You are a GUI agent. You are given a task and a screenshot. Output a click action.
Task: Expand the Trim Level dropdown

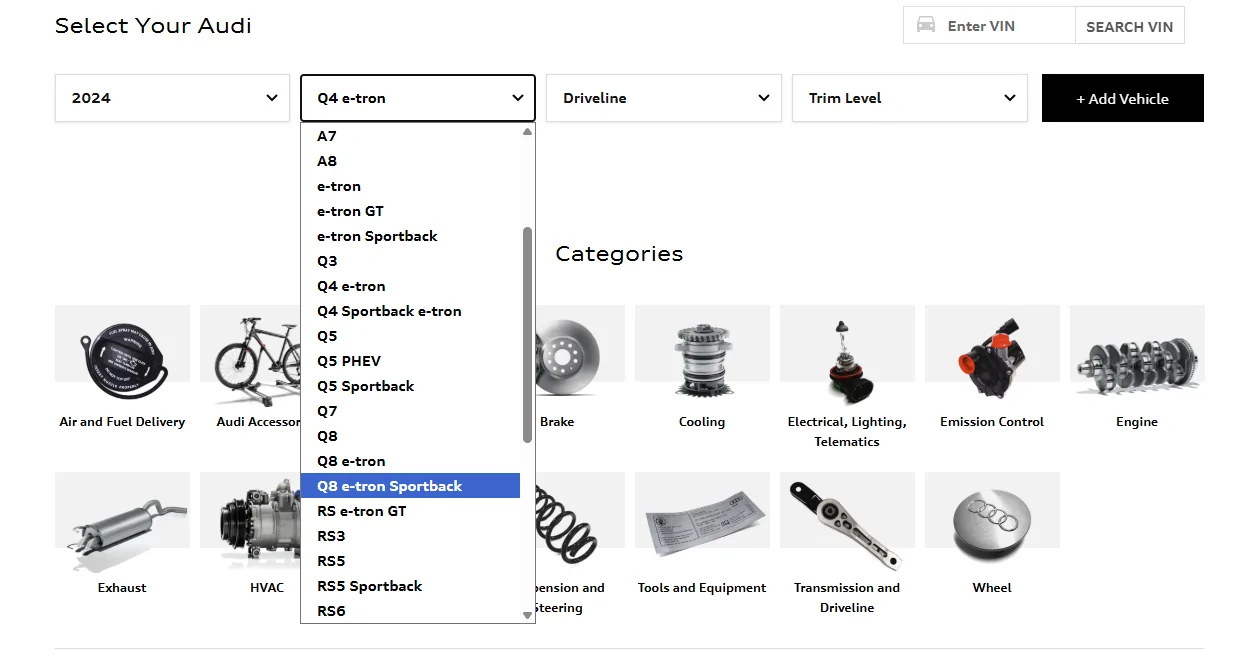[x=909, y=98]
